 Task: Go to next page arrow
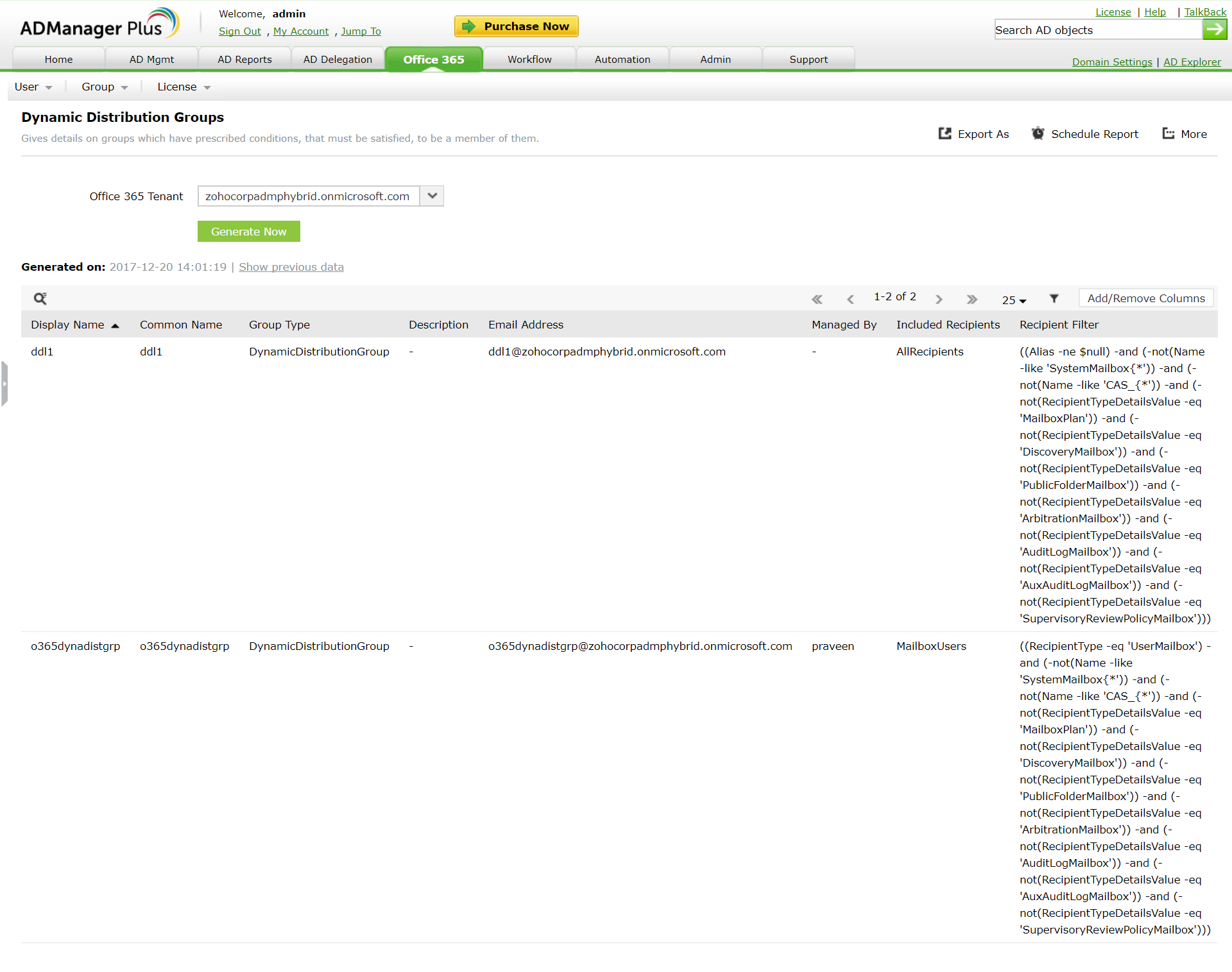click(x=939, y=299)
